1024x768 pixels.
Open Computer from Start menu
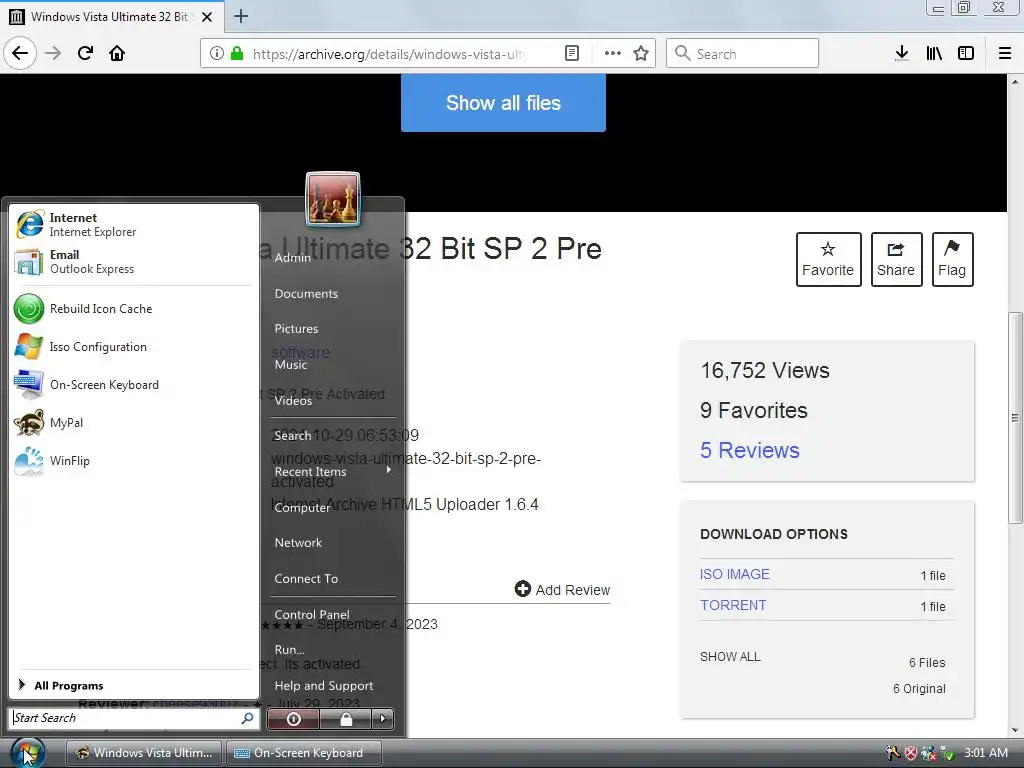pyautogui.click(x=302, y=507)
